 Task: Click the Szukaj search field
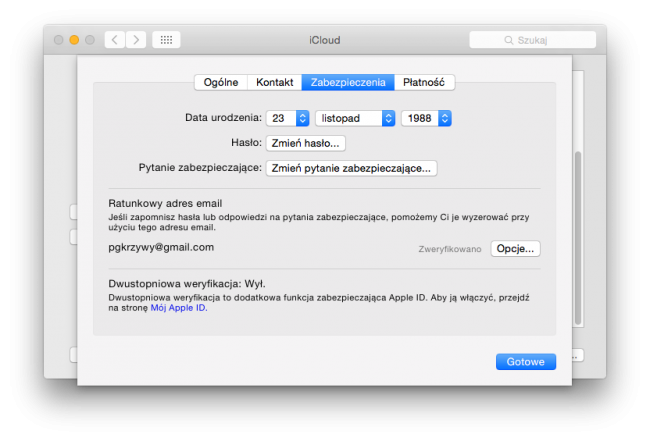[533, 40]
